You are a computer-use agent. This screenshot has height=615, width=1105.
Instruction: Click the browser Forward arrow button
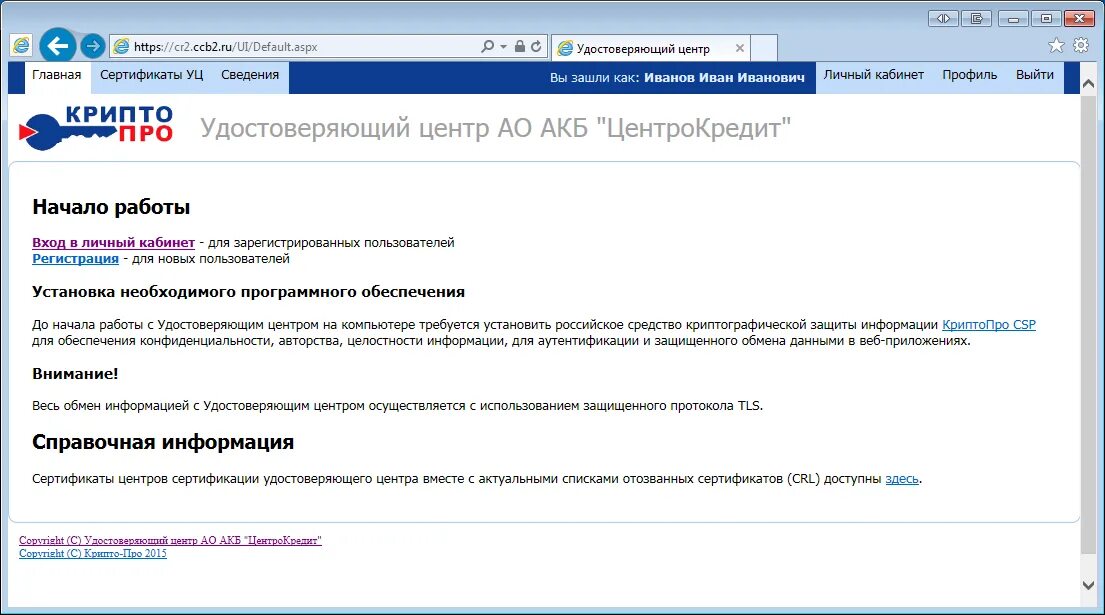(92, 46)
